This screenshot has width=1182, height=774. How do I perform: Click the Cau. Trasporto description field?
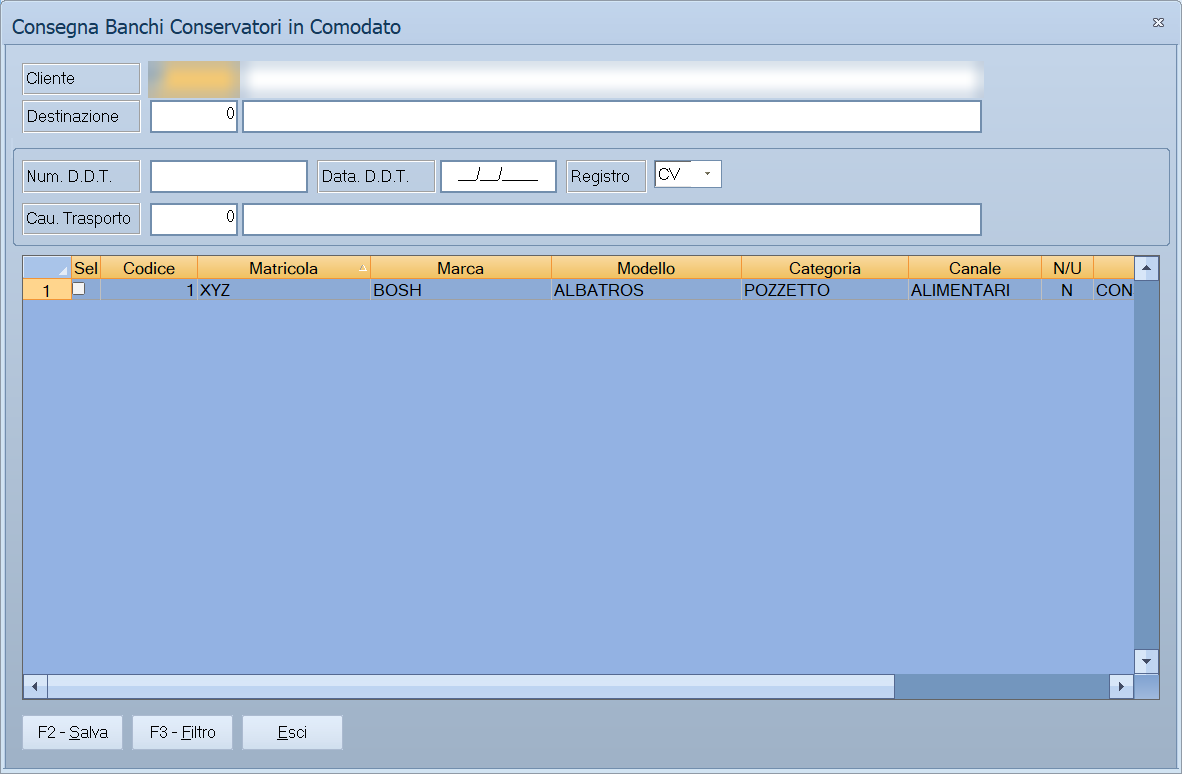pyautogui.click(x=612, y=219)
